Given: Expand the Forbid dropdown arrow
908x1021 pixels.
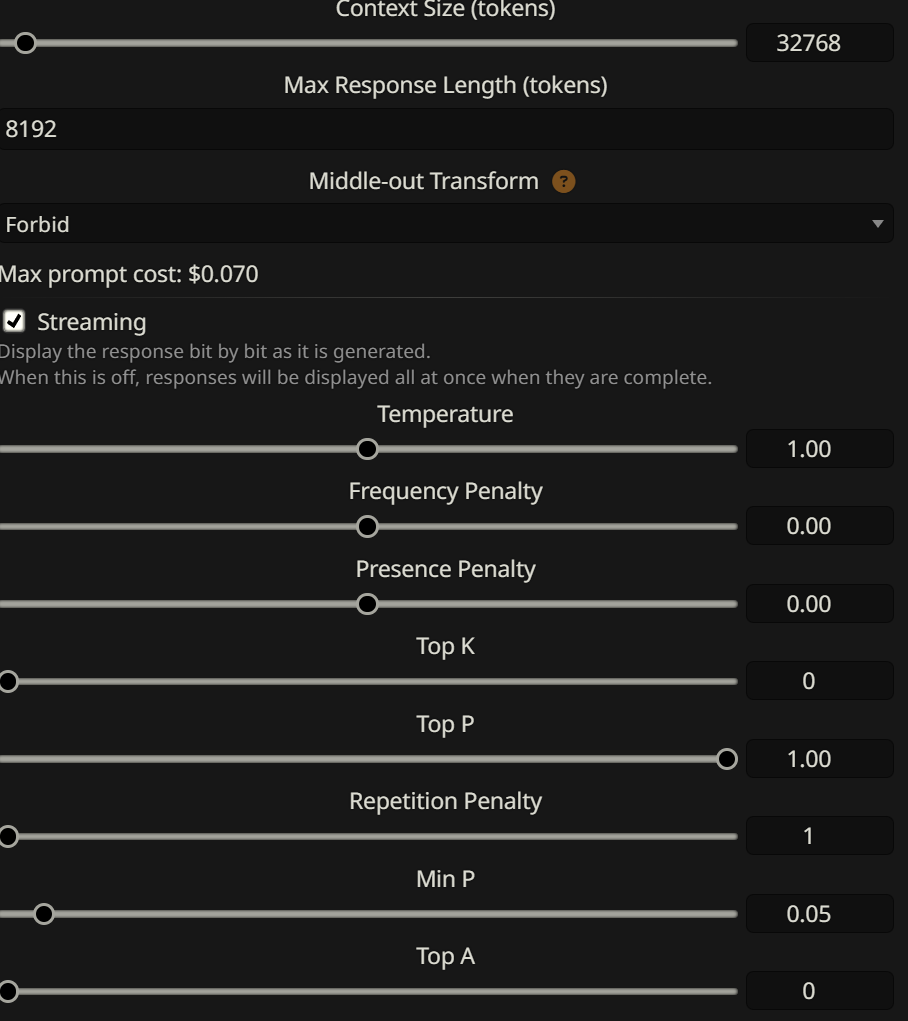Looking at the screenshot, I should [877, 224].
